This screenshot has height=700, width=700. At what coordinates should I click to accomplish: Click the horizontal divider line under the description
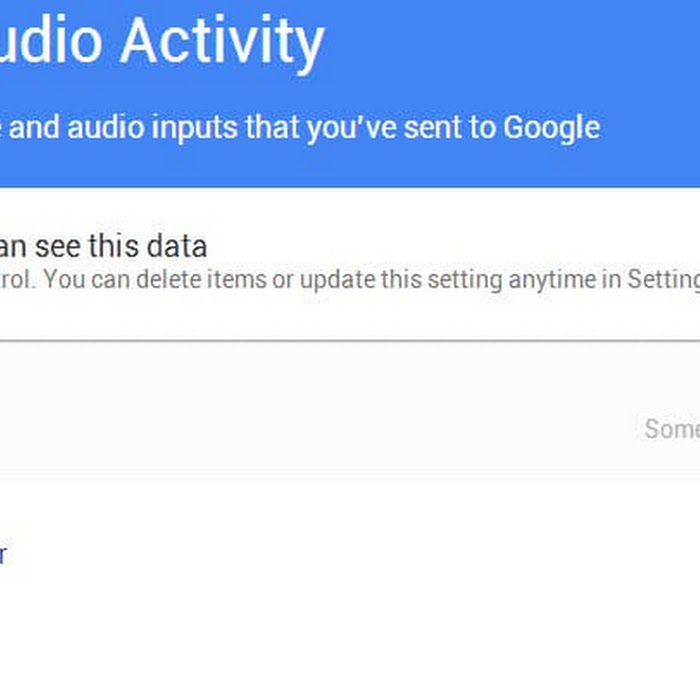pos(350,341)
